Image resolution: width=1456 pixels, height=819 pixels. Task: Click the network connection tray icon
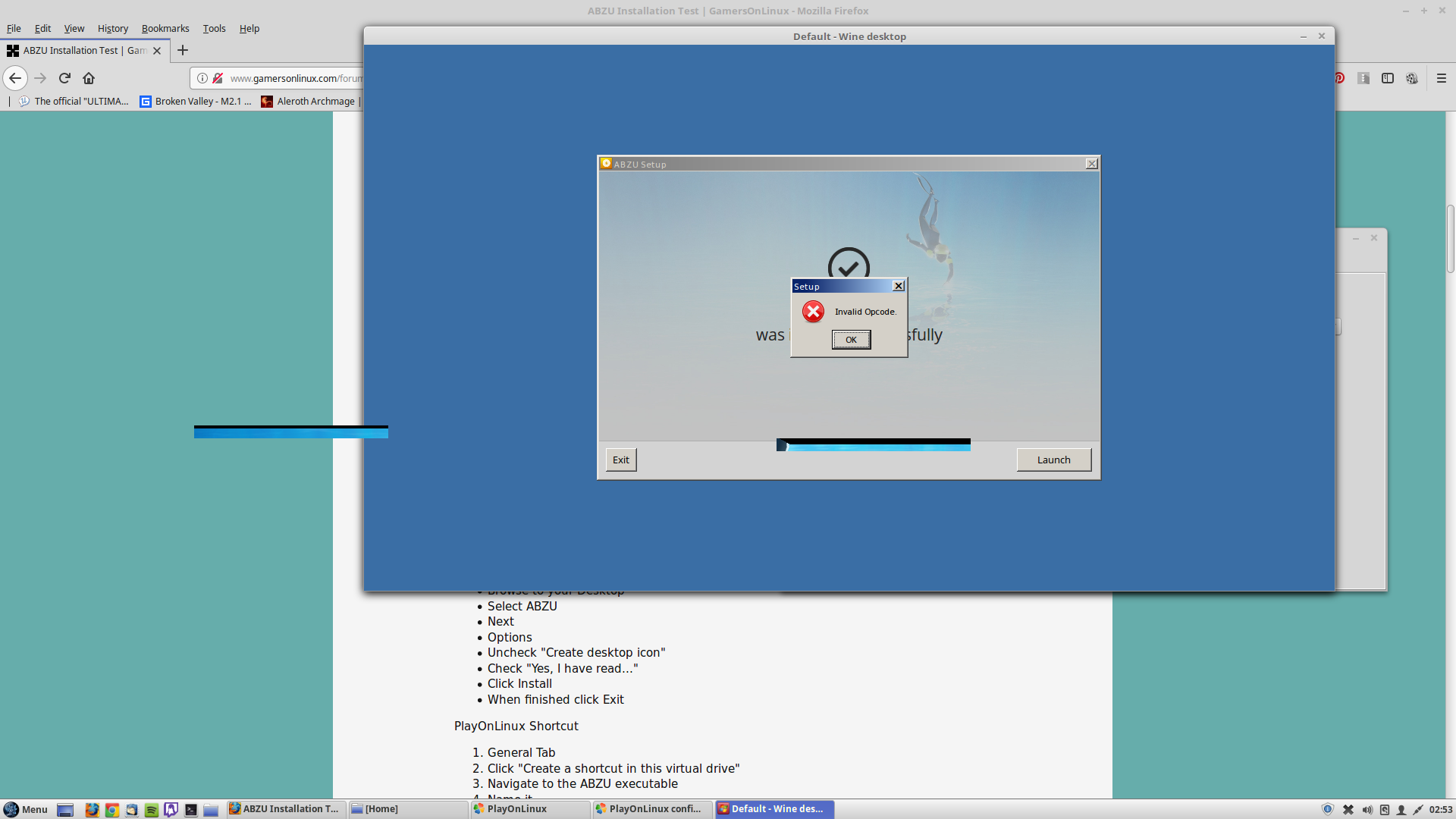1418,809
